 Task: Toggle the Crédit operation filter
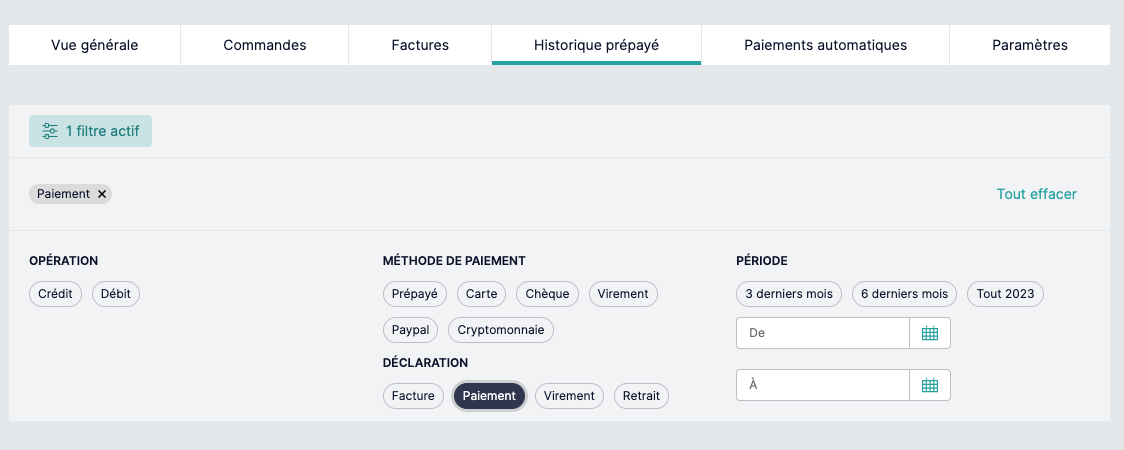pyautogui.click(x=56, y=294)
